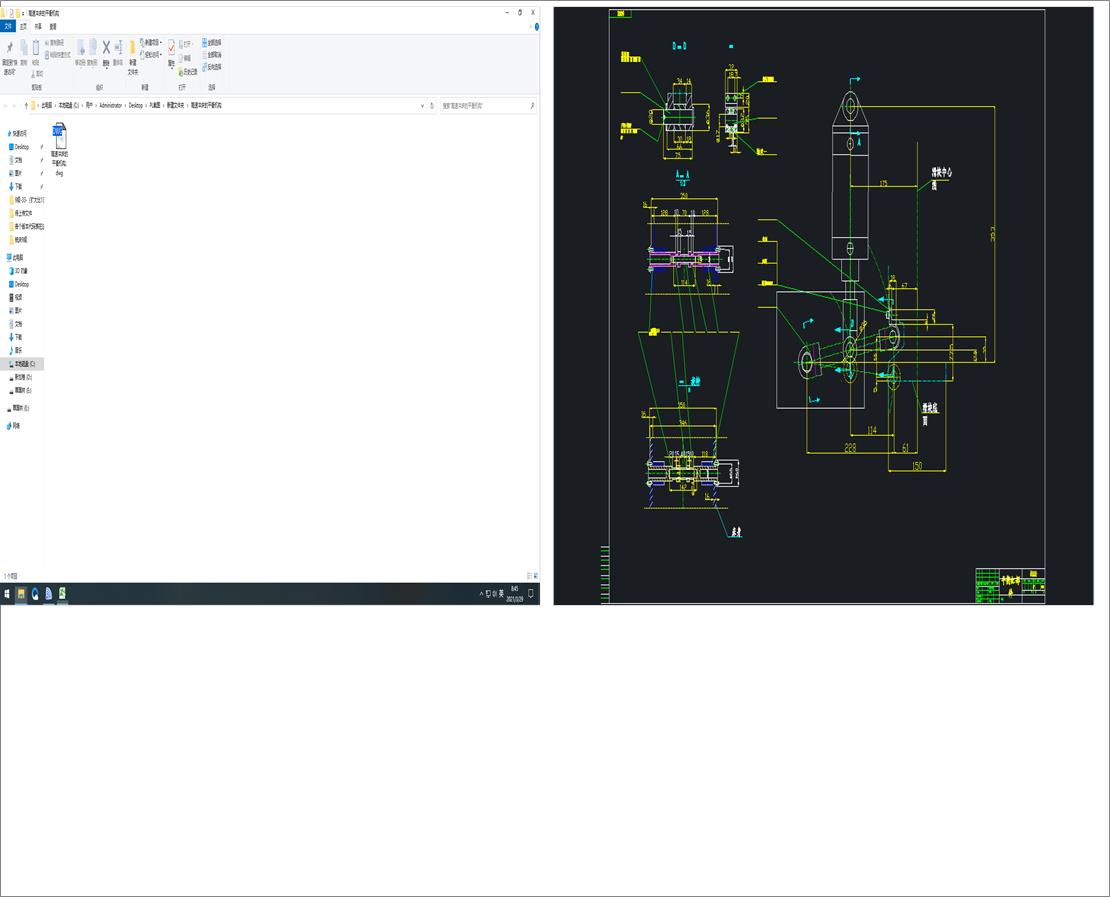Click the Properties checkmark icon
1110x897 pixels.
coord(171,47)
